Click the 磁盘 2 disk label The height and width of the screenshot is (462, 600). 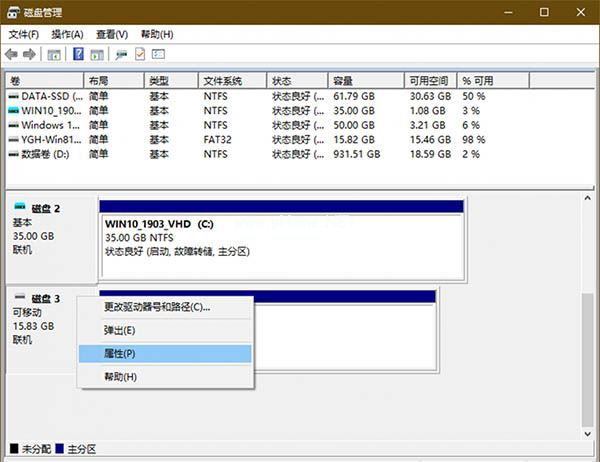[x=46, y=209]
